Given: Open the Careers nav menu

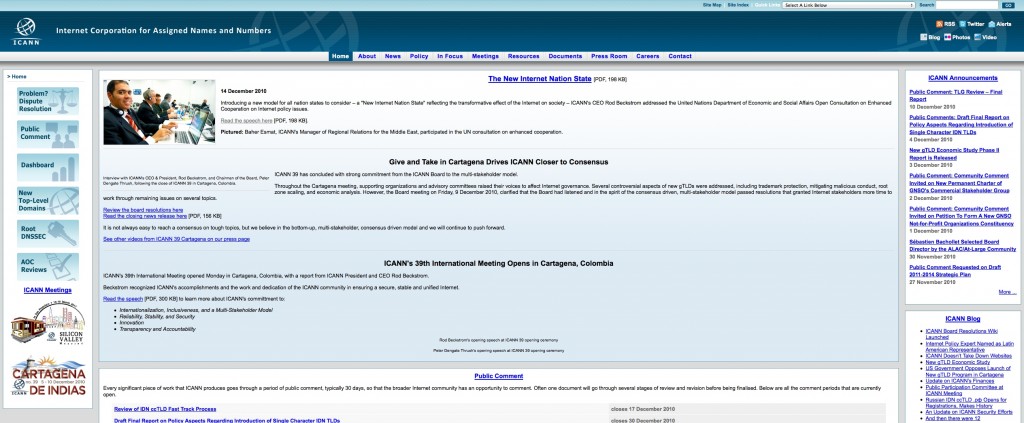Looking at the screenshot, I should click(x=648, y=56).
